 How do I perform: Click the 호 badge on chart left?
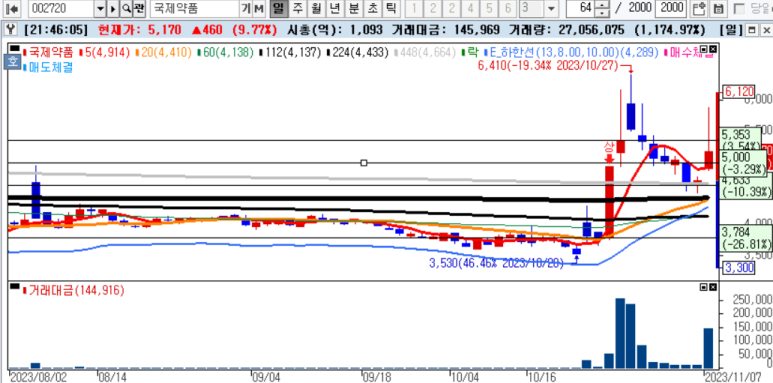(x=13, y=62)
